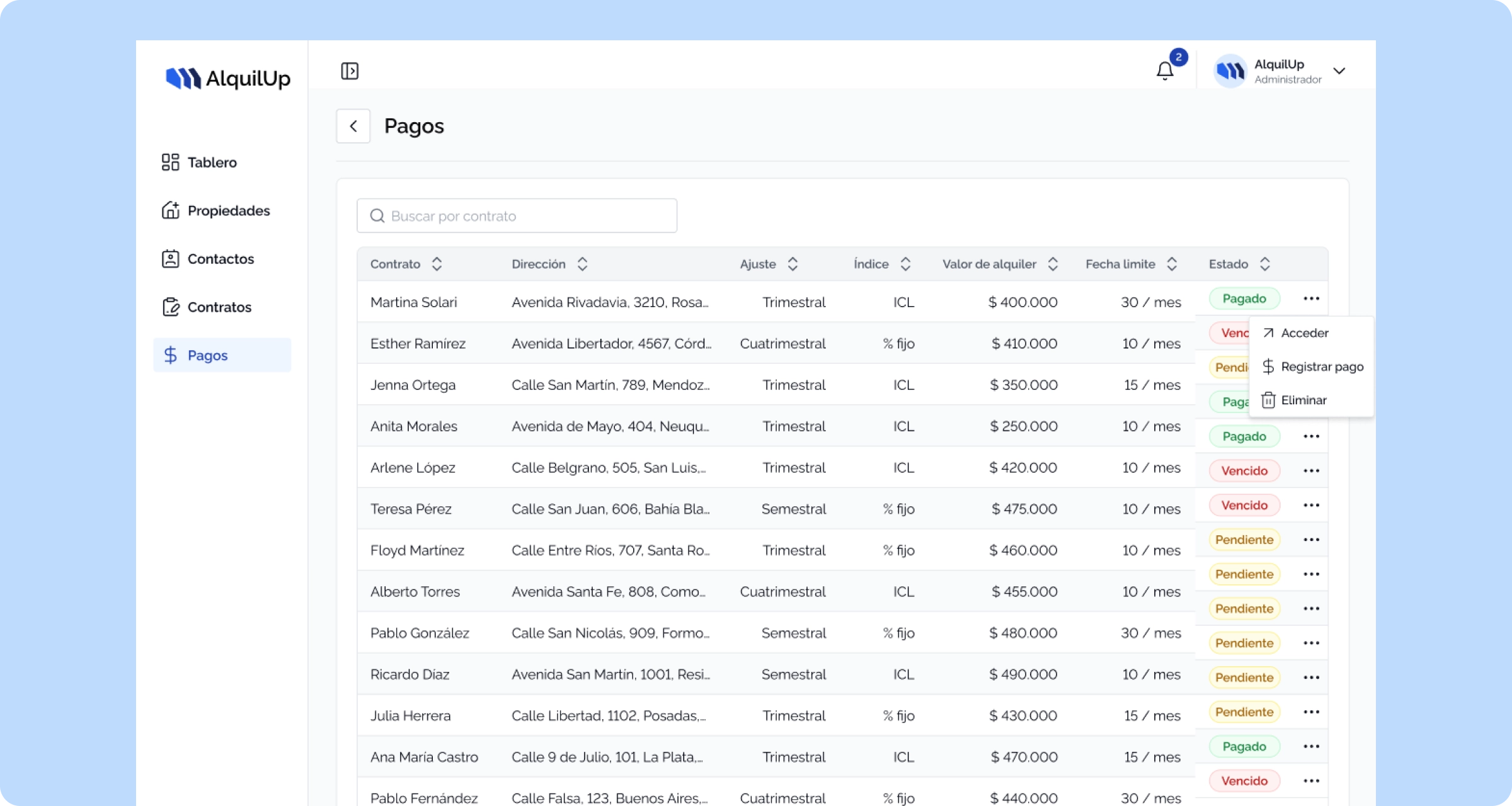Choose Registrar pago from the context menu
The width and height of the screenshot is (1512, 806).
pos(1321,366)
